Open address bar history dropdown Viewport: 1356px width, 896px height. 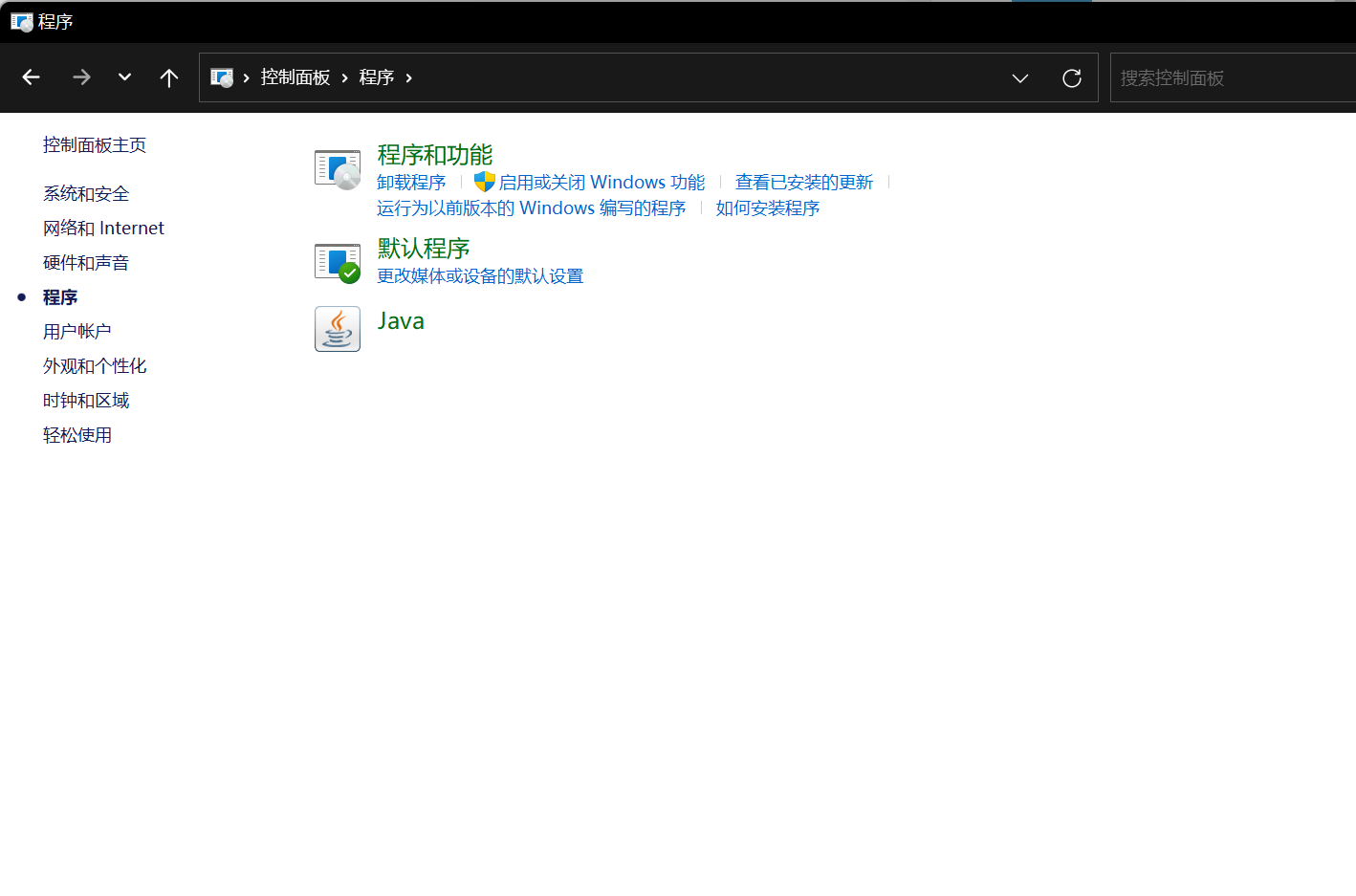point(1020,77)
